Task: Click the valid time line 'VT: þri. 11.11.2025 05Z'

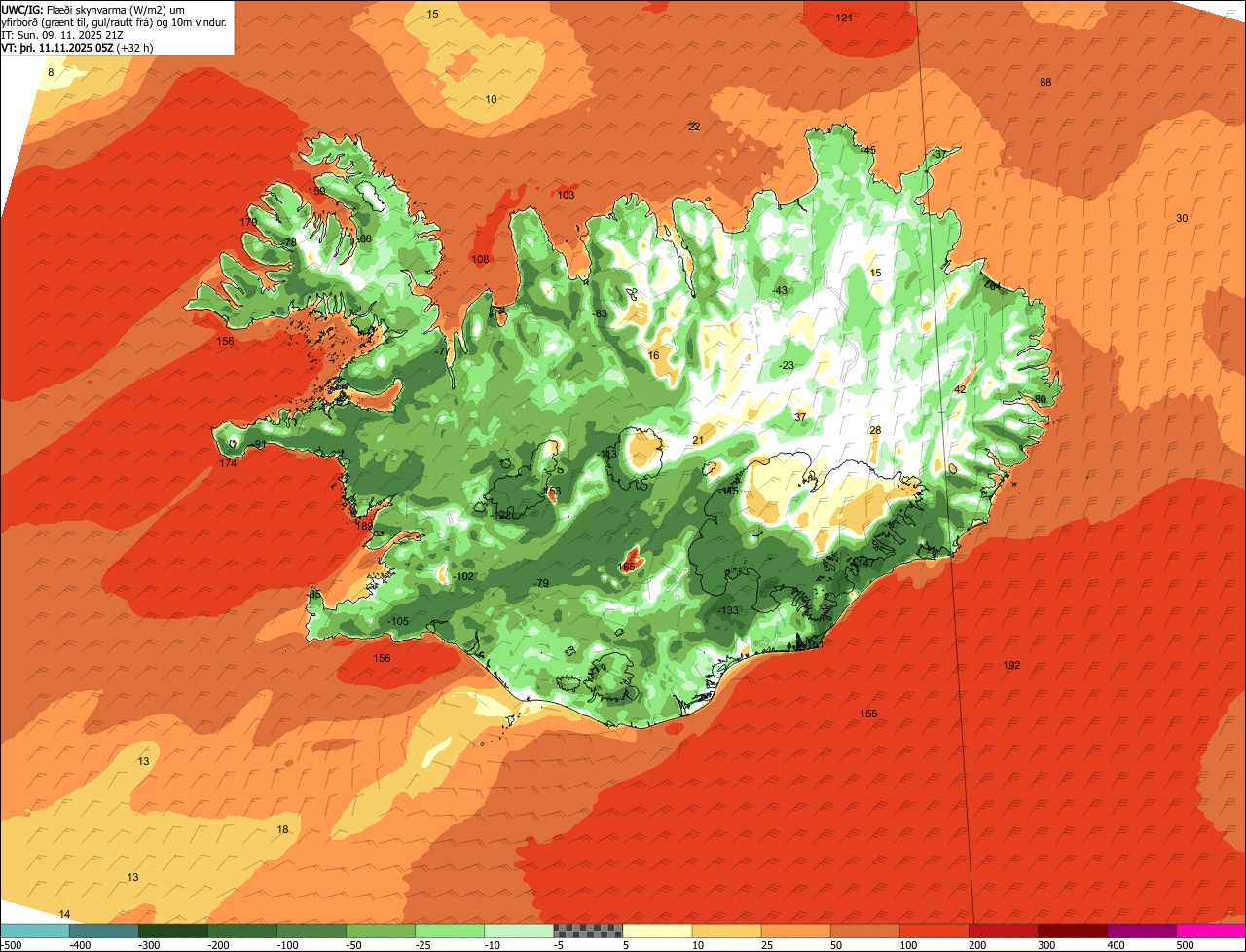Action: [x=57, y=47]
